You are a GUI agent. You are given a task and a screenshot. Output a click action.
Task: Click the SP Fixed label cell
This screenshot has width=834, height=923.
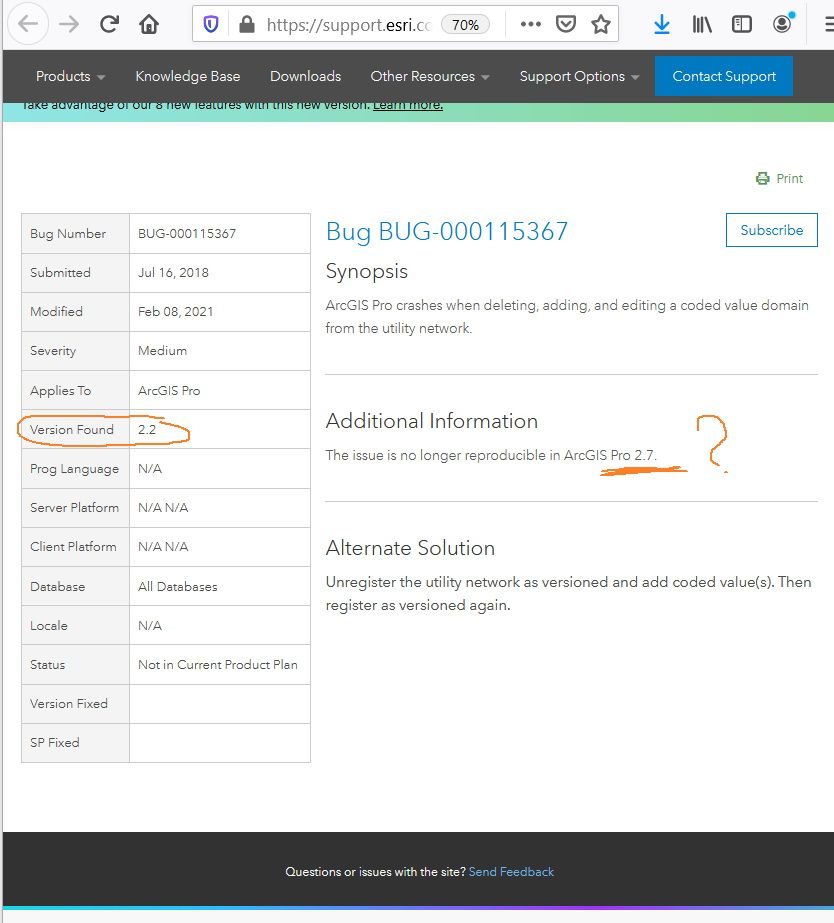[75, 743]
